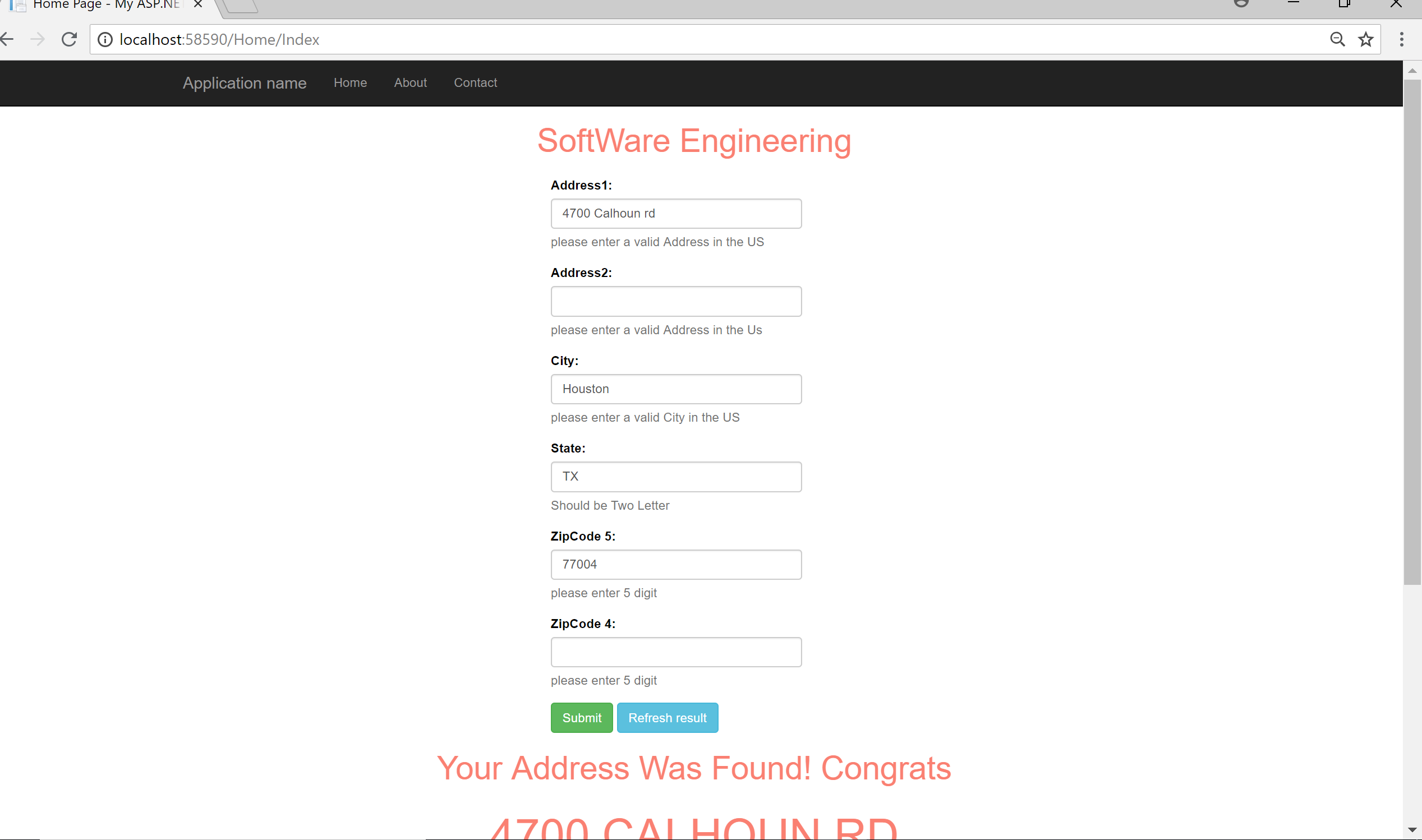Open the About navigation link

(x=410, y=82)
